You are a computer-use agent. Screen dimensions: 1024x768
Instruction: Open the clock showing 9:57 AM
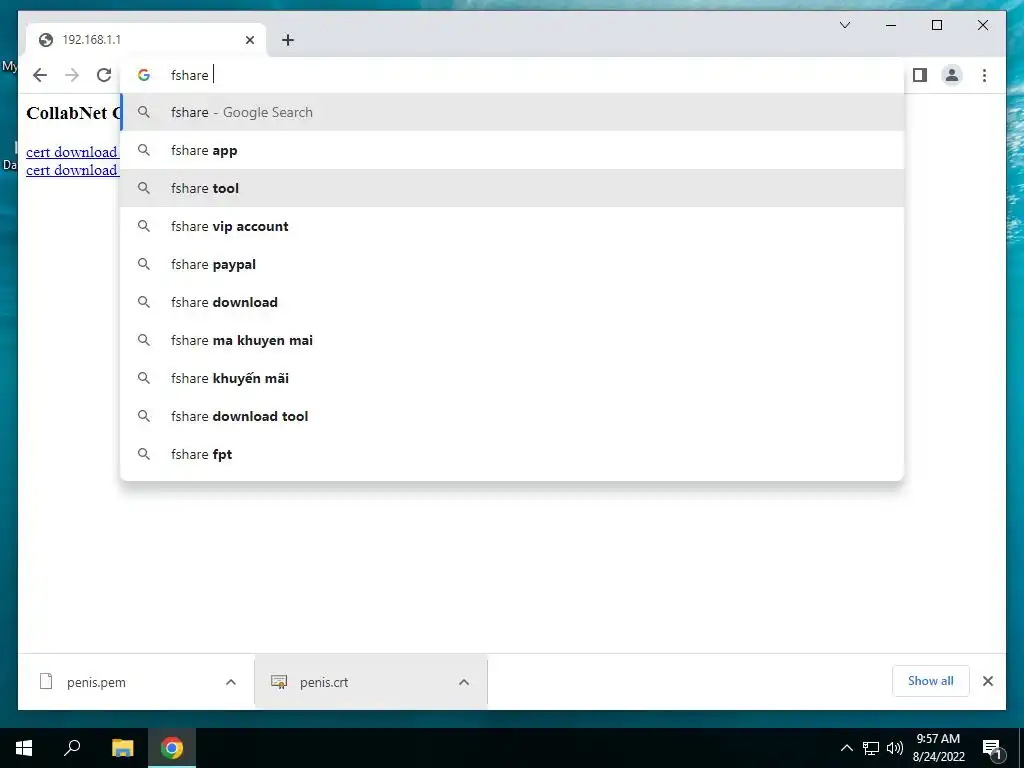pos(938,748)
